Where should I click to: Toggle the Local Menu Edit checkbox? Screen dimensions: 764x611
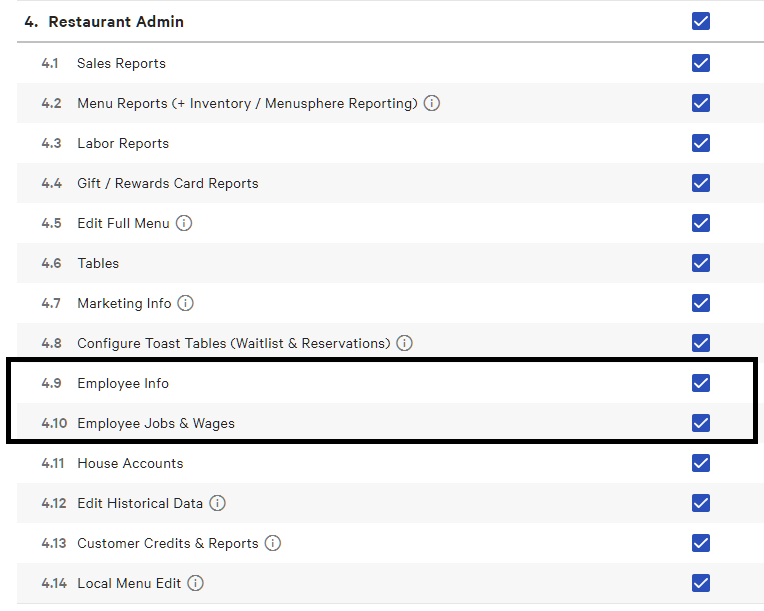[x=701, y=583]
